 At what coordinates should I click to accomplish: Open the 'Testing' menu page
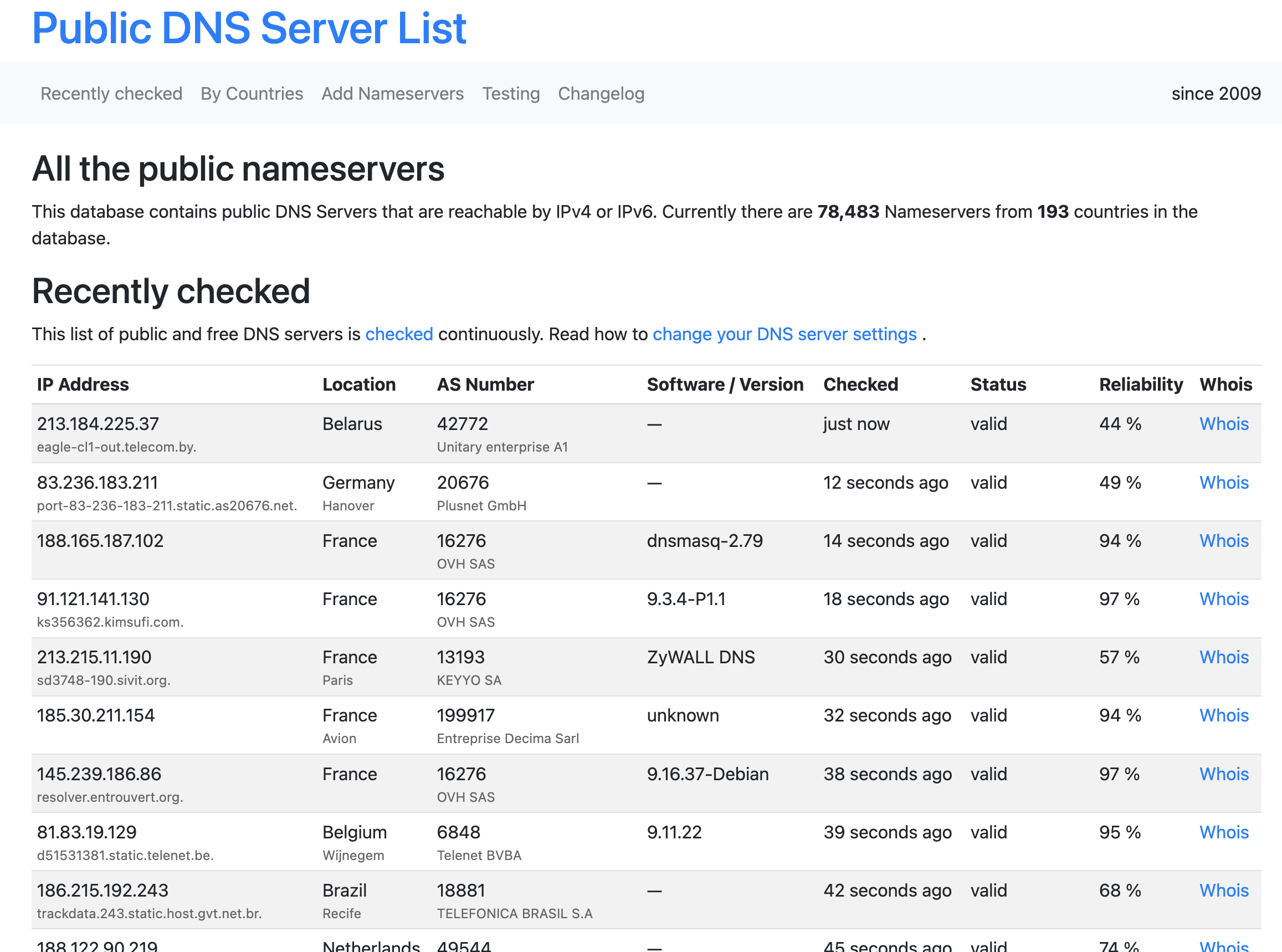click(511, 94)
